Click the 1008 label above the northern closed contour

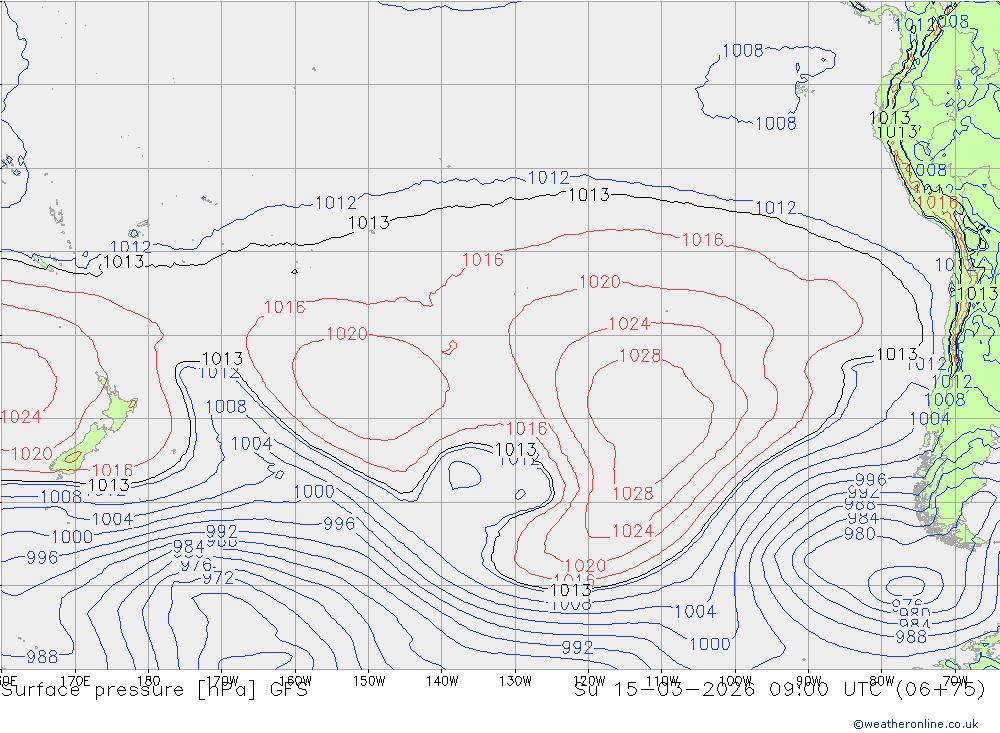pyautogui.click(x=742, y=51)
